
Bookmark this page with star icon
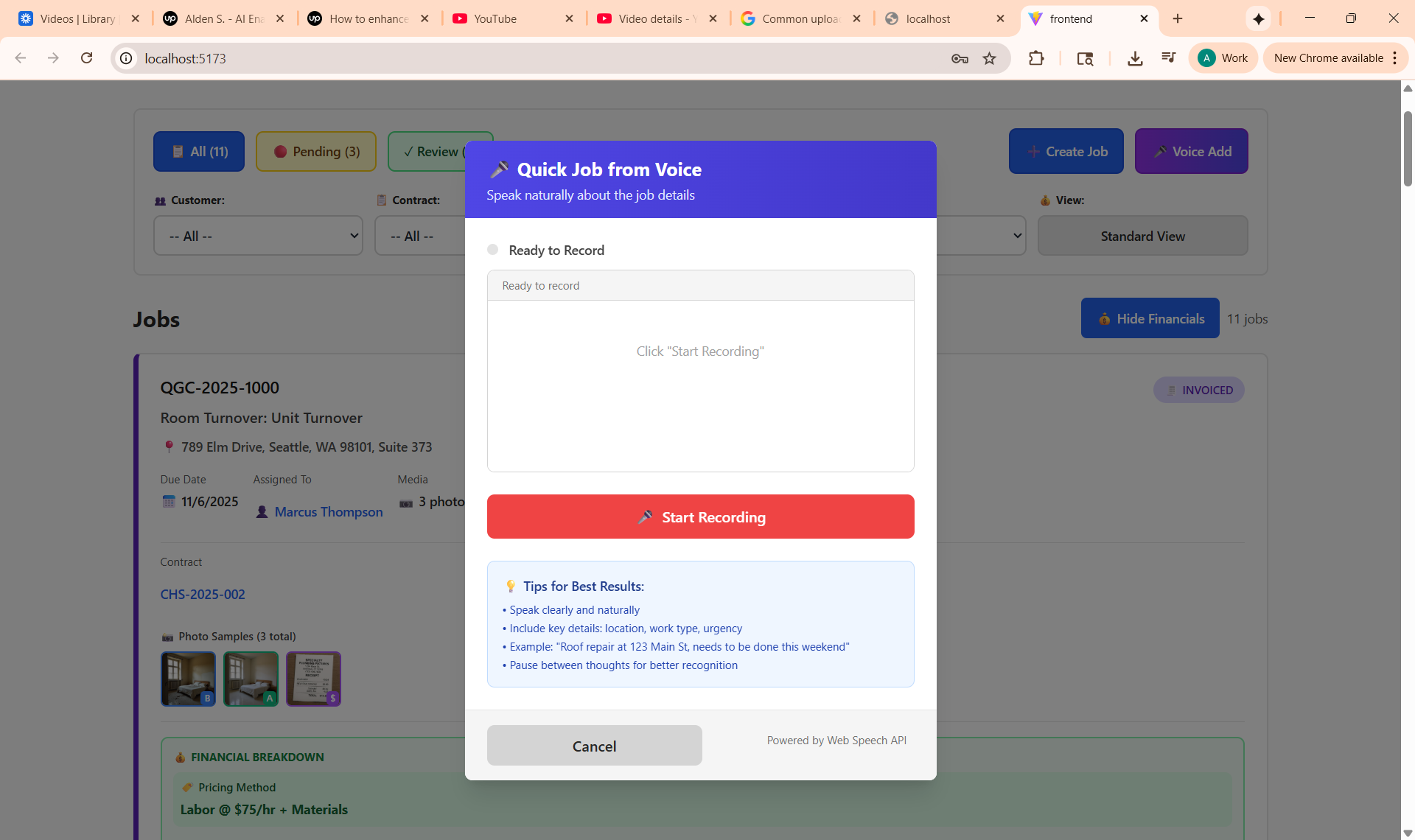(989, 58)
